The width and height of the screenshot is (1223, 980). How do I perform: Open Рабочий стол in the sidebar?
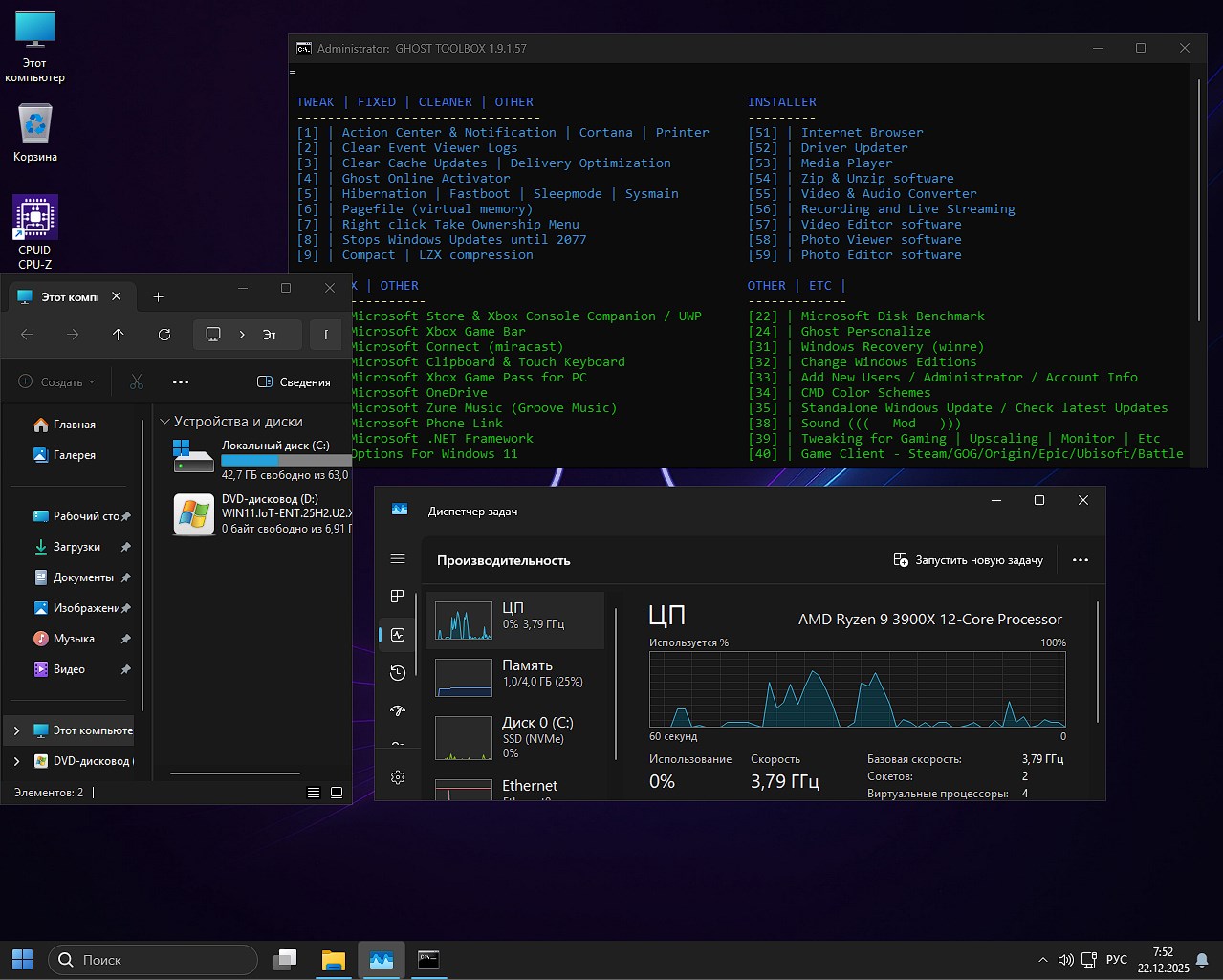pyautogui.click(x=75, y=516)
